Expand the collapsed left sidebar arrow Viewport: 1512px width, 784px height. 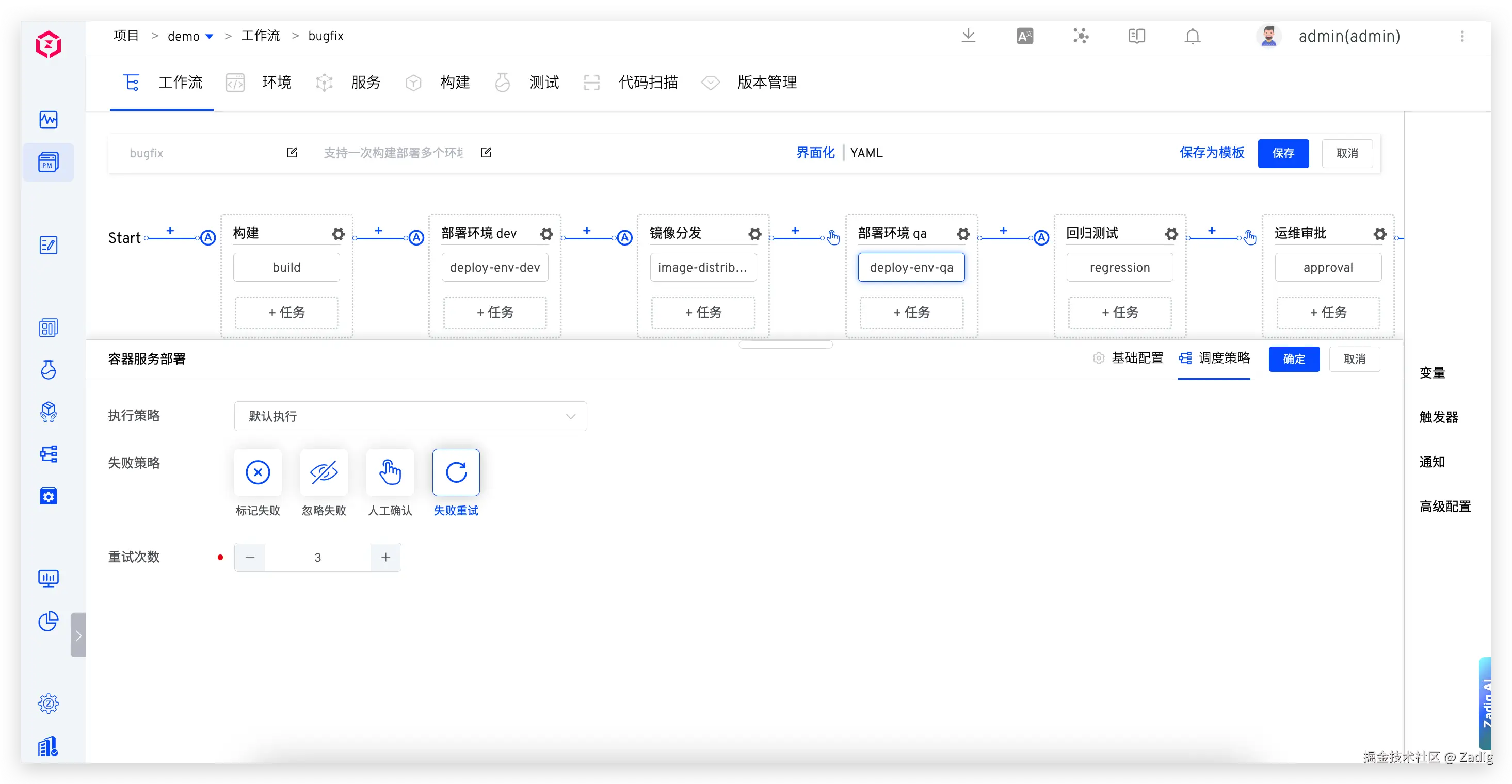(x=78, y=635)
